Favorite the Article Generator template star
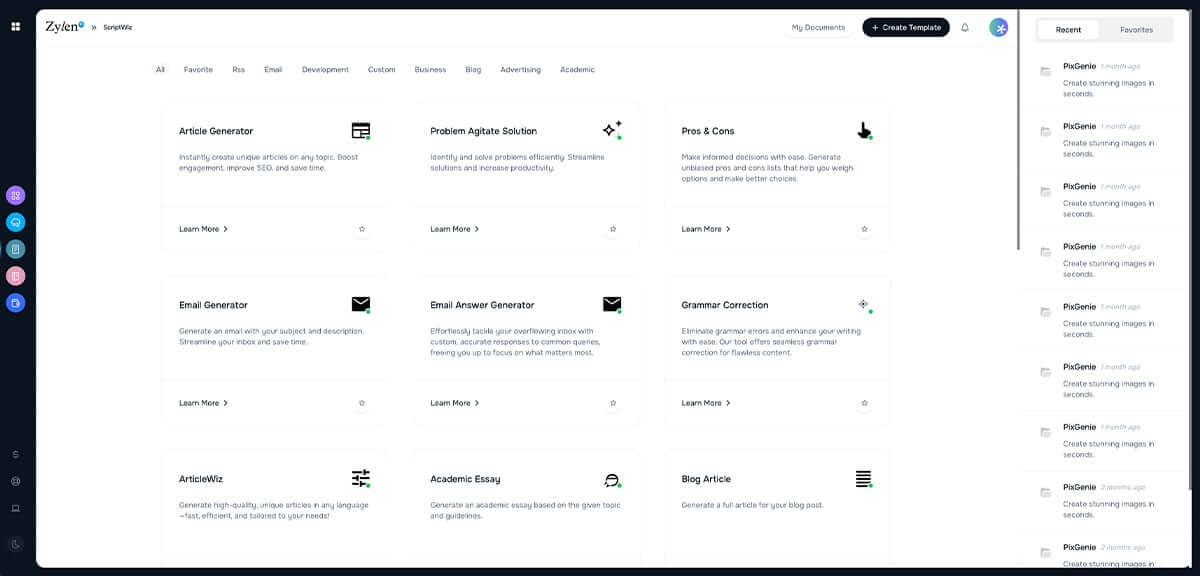Image resolution: width=1200 pixels, height=576 pixels. click(362, 229)
